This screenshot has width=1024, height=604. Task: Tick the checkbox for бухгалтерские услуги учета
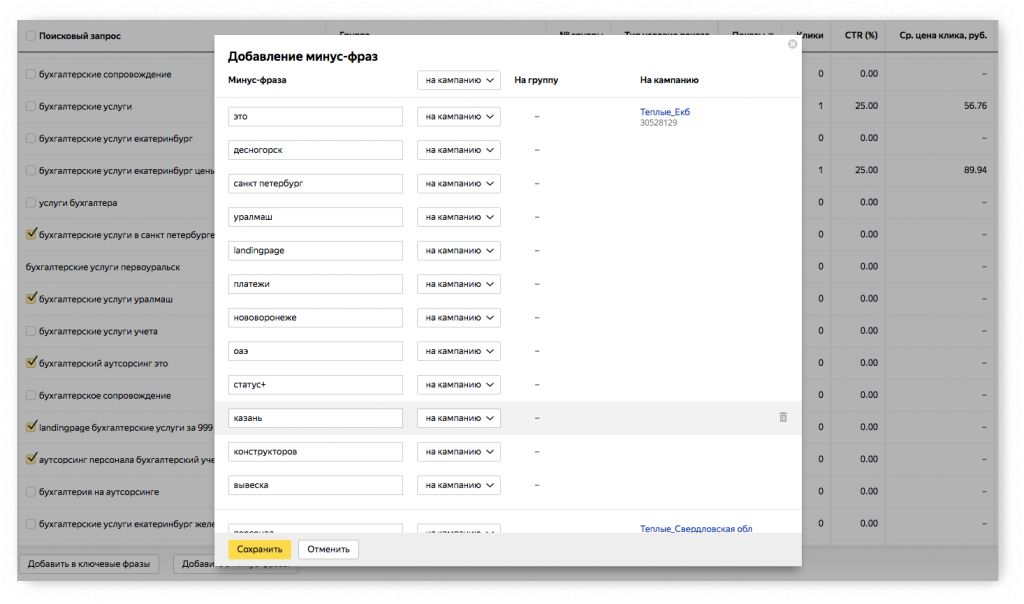point(31,331)
